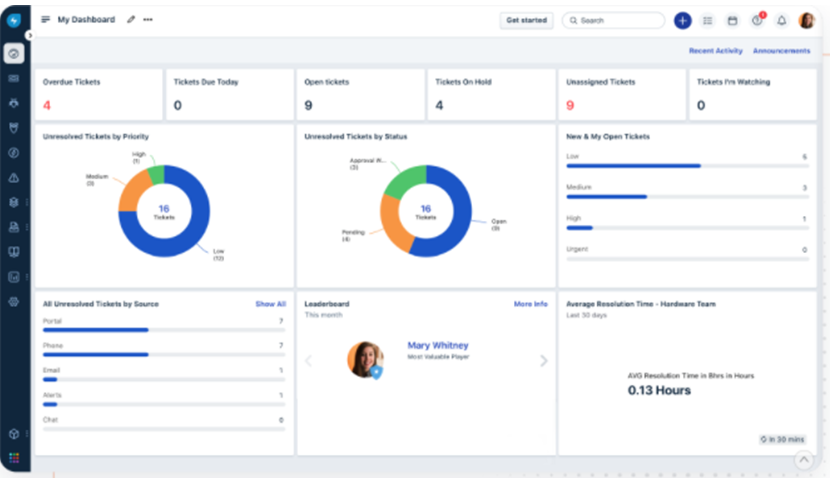Click the pencil icon to edit My Dashboard
The image size is (830, 478).
[131, 20]
